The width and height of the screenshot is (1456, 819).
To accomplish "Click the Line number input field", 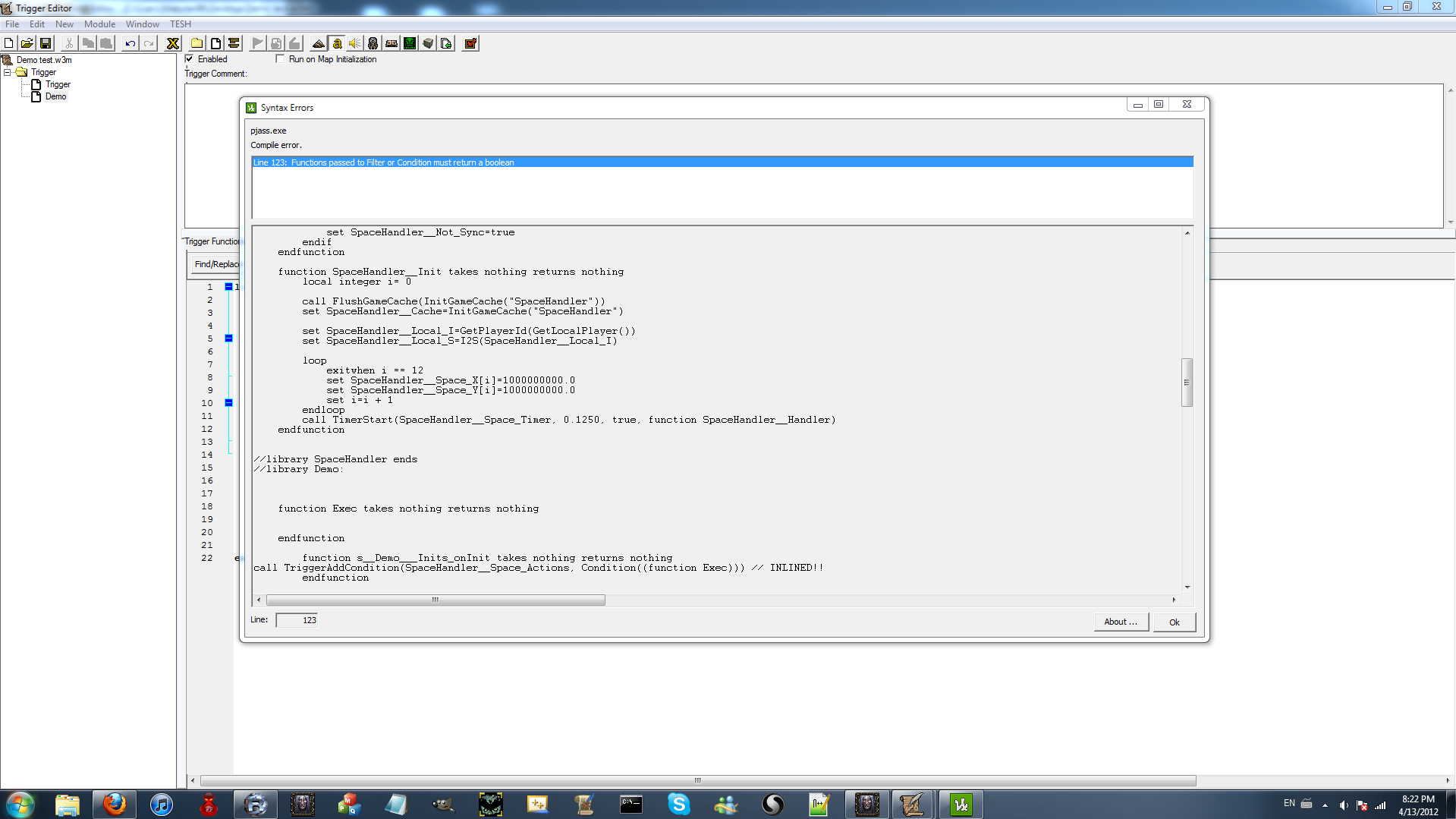I will 297,620.
